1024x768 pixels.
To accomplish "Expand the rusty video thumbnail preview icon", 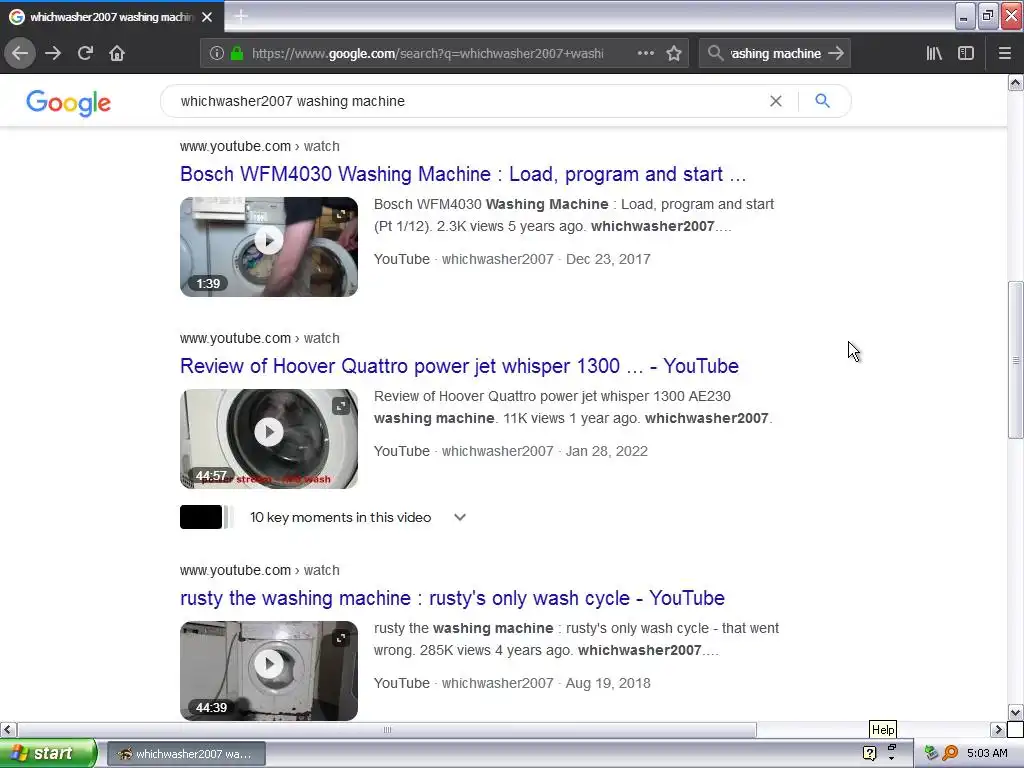I will pyautogui.click(x=342, y=638).
